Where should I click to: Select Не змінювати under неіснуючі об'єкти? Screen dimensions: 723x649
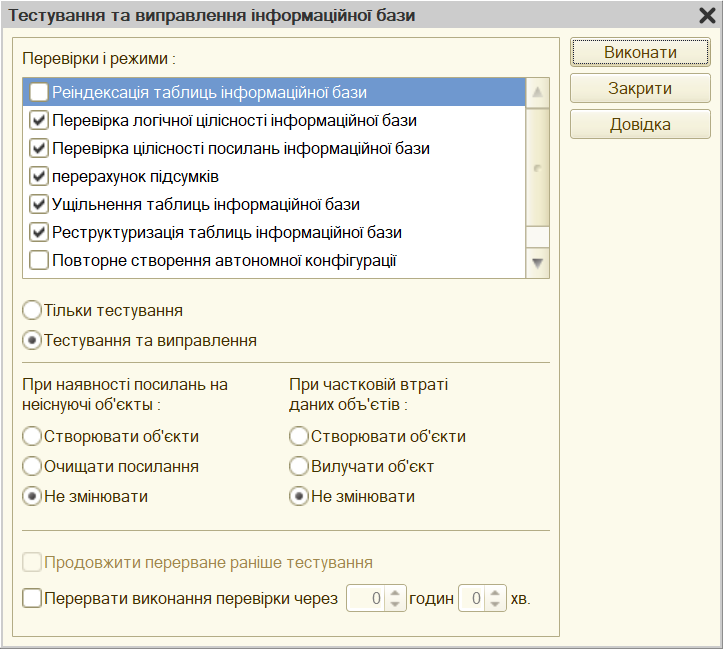[32, 496]
